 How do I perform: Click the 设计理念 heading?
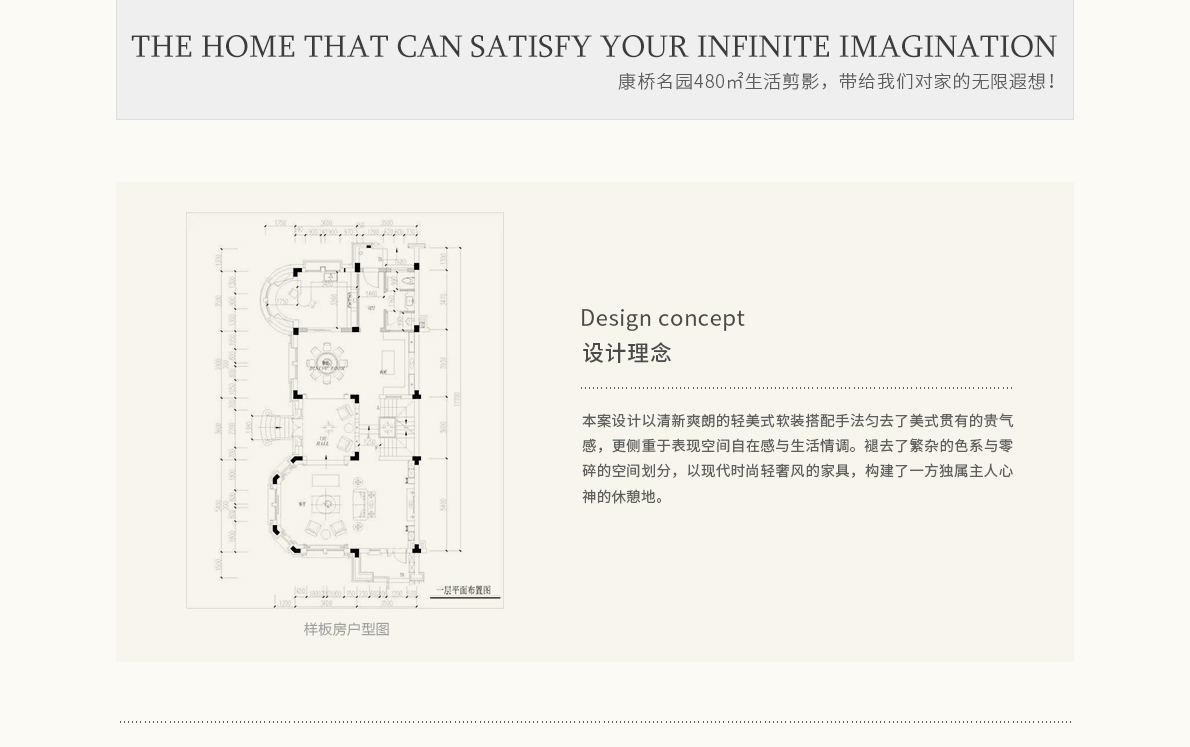point(627,353)
